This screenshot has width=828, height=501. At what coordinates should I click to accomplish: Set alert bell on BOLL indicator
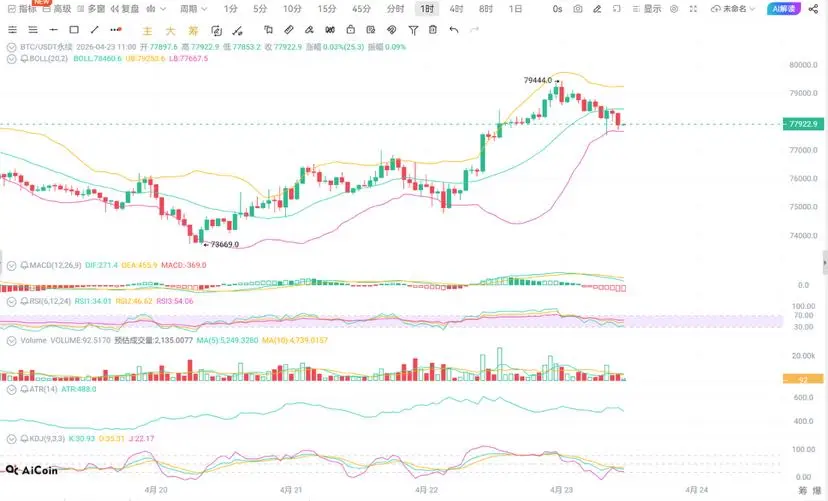(x=24, y=59)
